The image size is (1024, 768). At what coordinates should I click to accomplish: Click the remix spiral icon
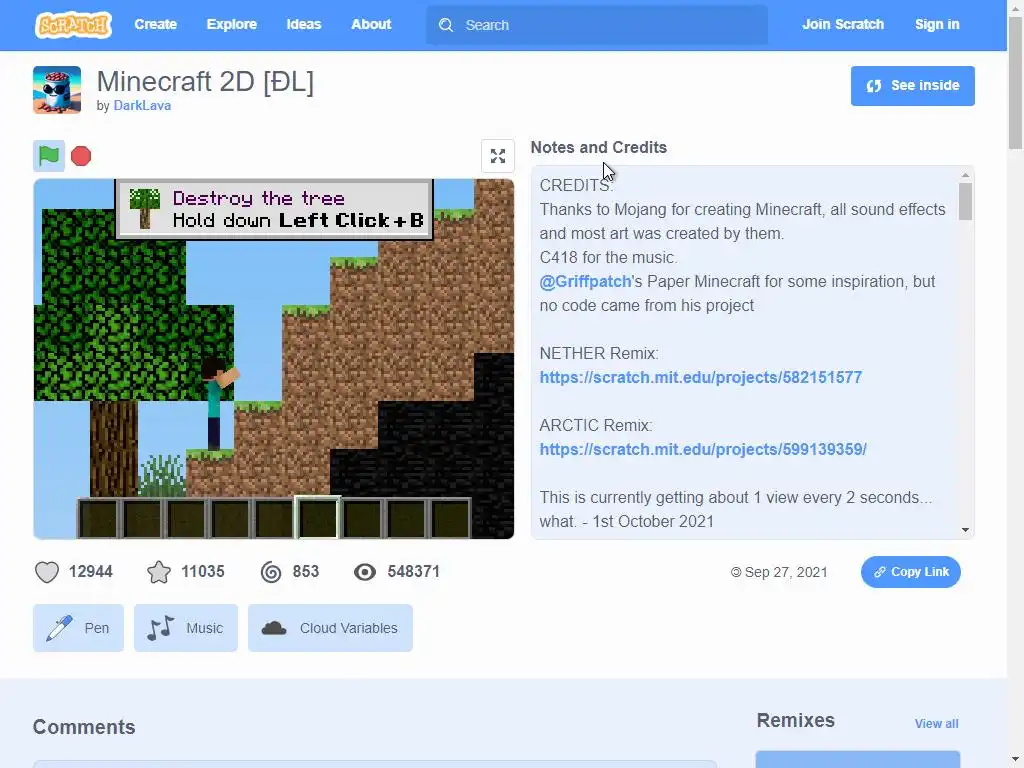[271, 572]
